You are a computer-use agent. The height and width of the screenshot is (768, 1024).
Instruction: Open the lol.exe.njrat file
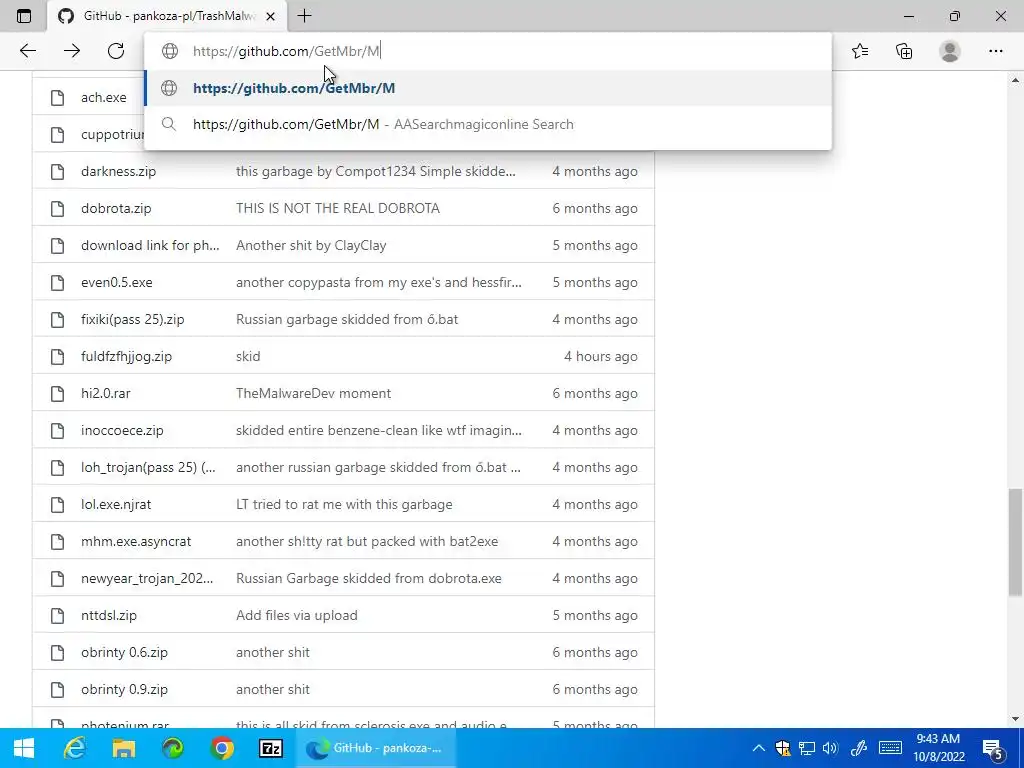pos(116,504)
